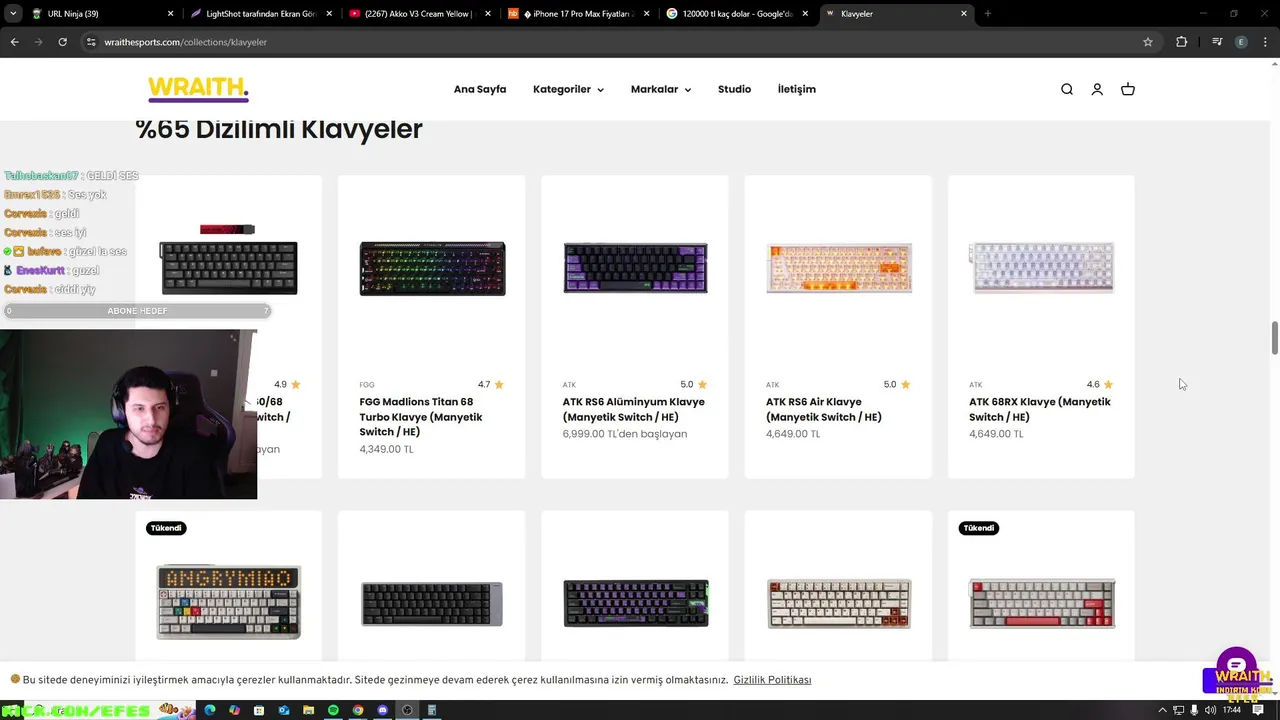Switch to the LightShot tab
The image size is (1280, 720).
pyautogui.click(x=260, y=14)
